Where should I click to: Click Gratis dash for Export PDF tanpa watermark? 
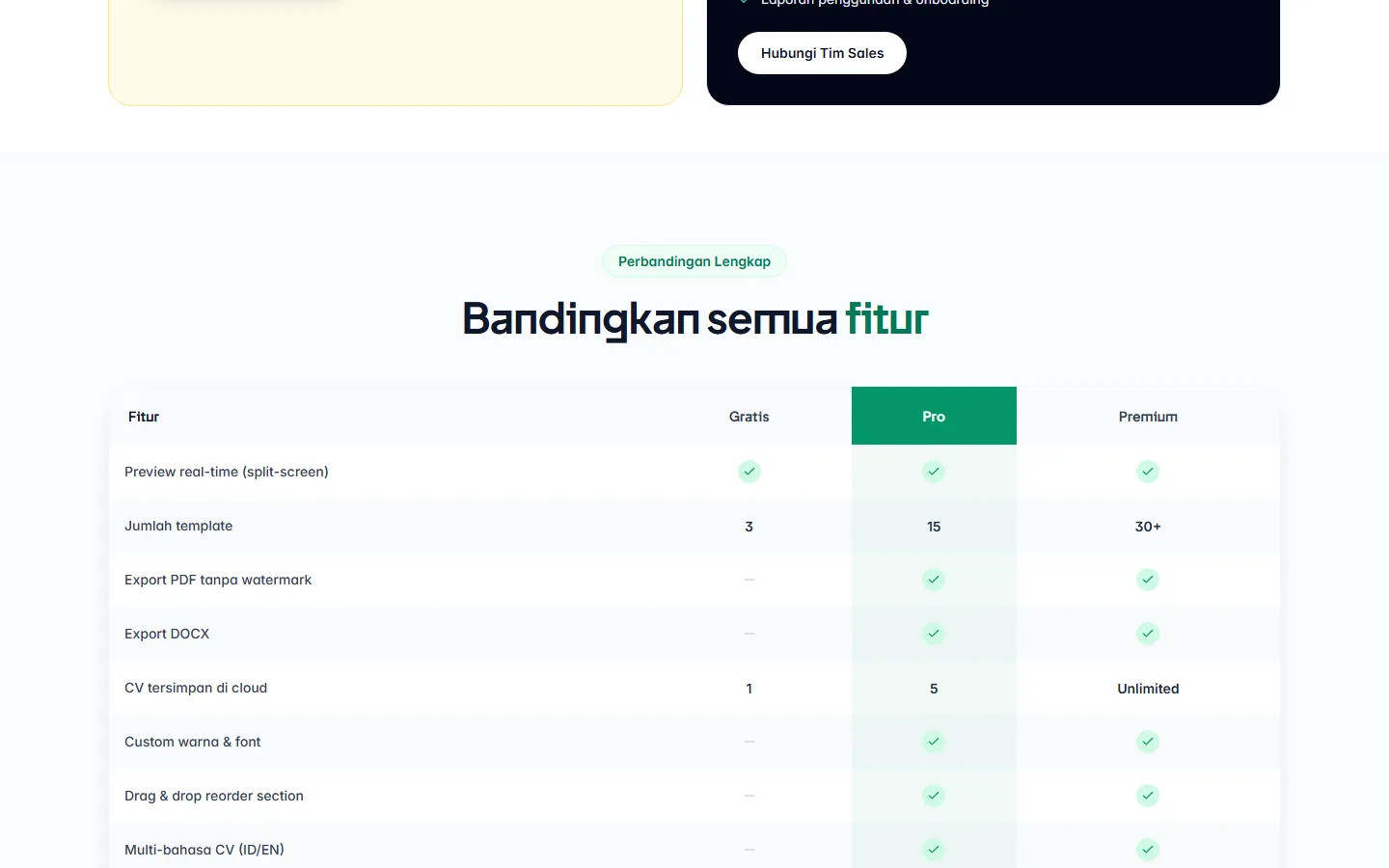point(749,580)
